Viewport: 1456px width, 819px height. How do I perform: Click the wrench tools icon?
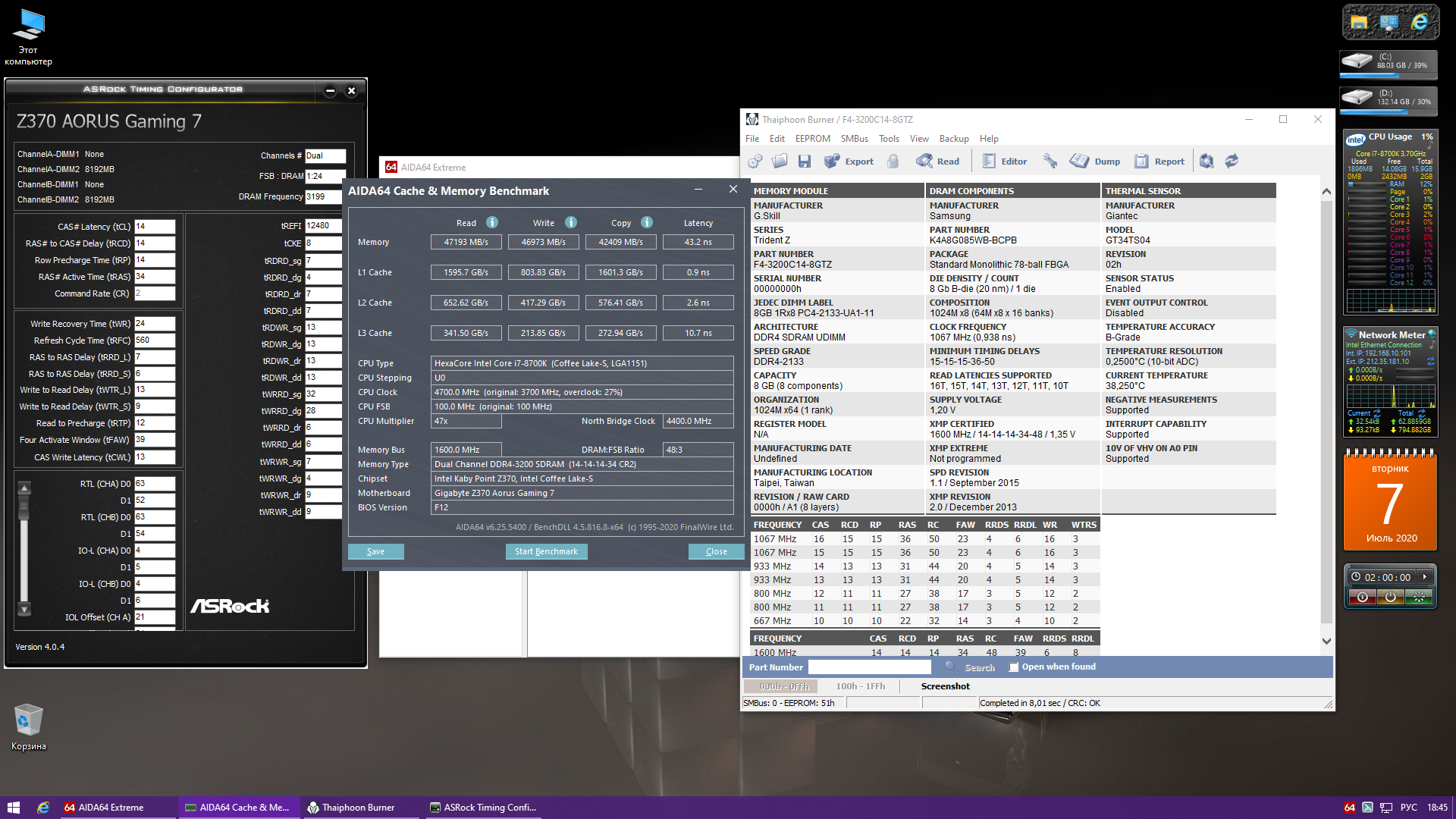[1050, 161]
